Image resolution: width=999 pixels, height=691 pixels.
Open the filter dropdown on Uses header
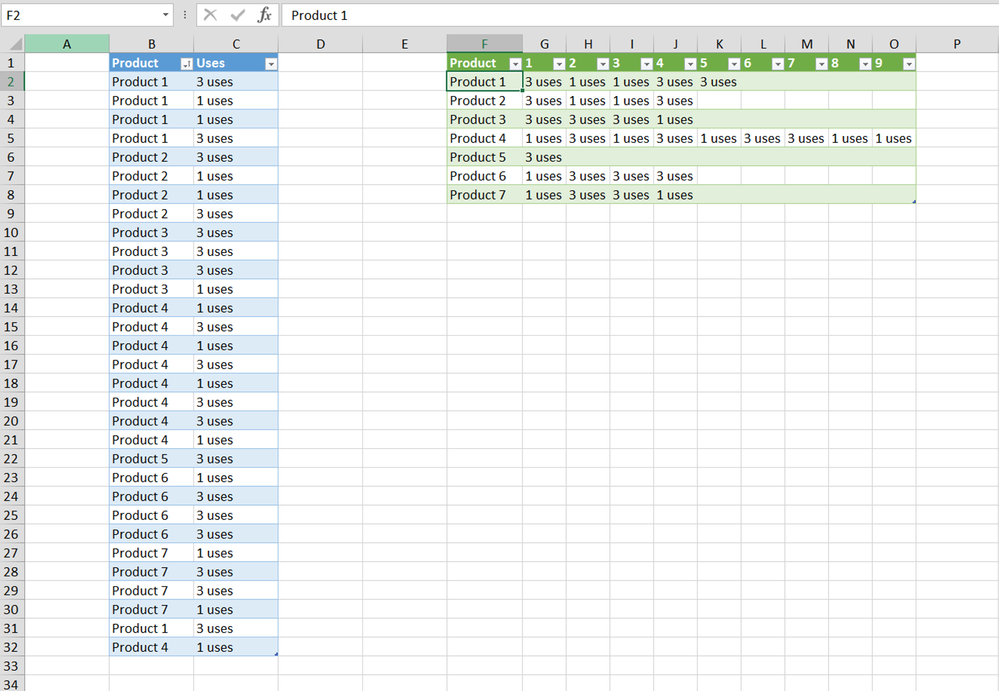tap(271, 64)
